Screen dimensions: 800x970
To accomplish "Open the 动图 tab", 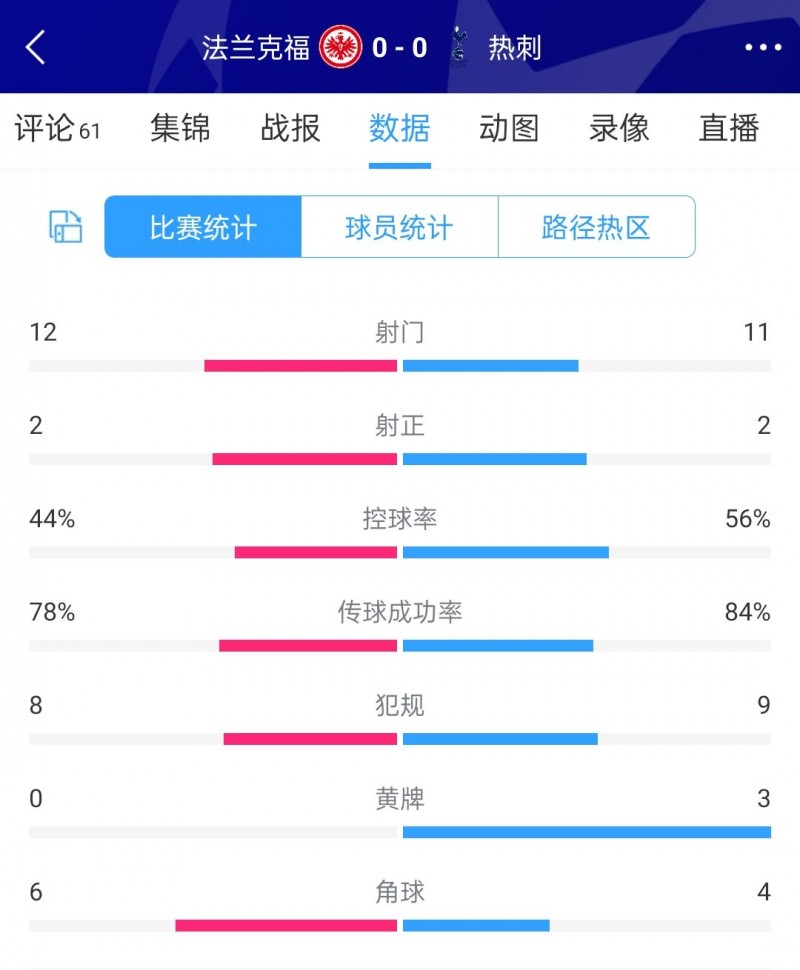I will [x=509, y=129].
